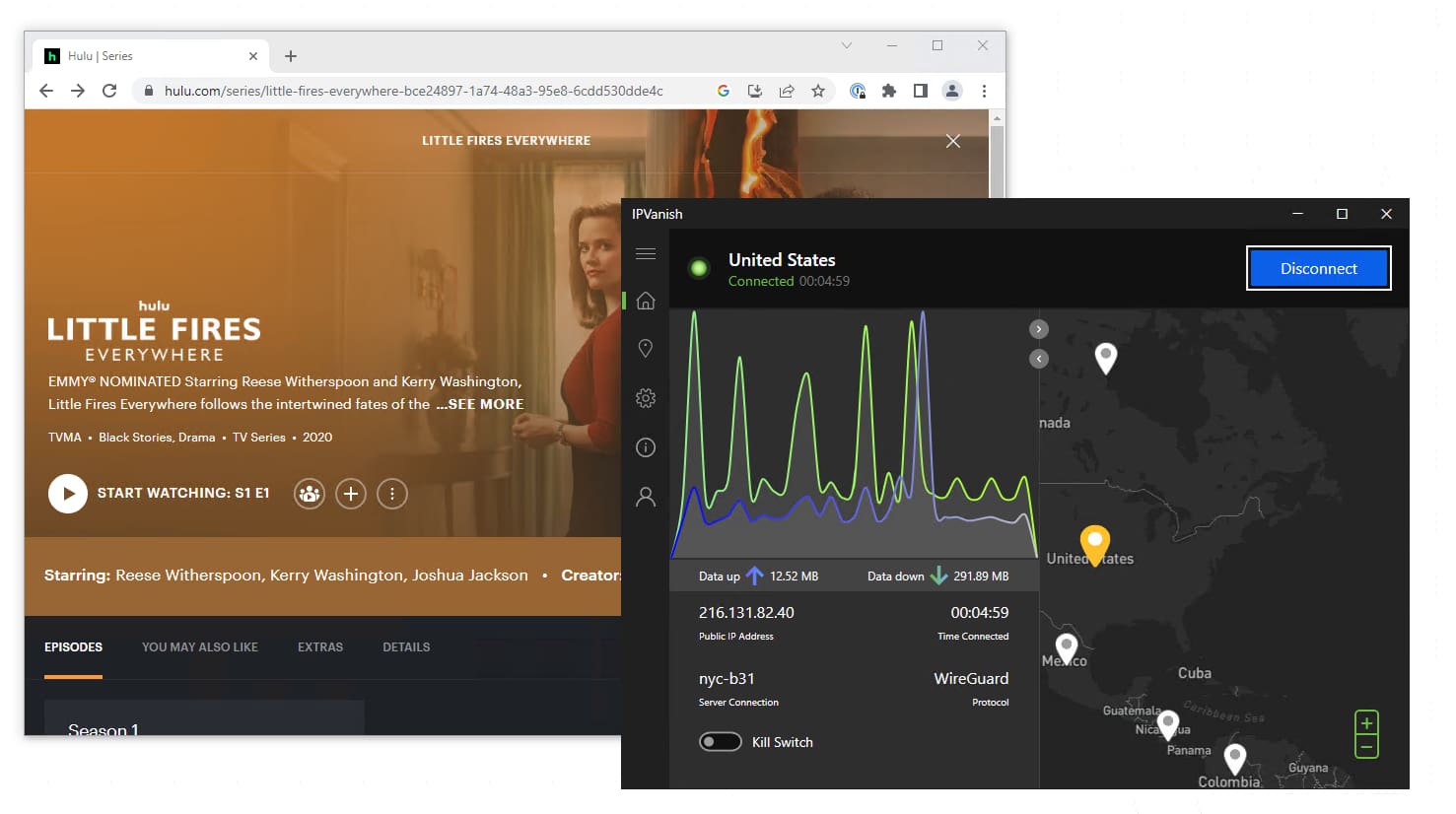This screenshot has height=814, width=1456.
Task: Bookmark the Hulu page with the star
Action: (x=818, y=90)
